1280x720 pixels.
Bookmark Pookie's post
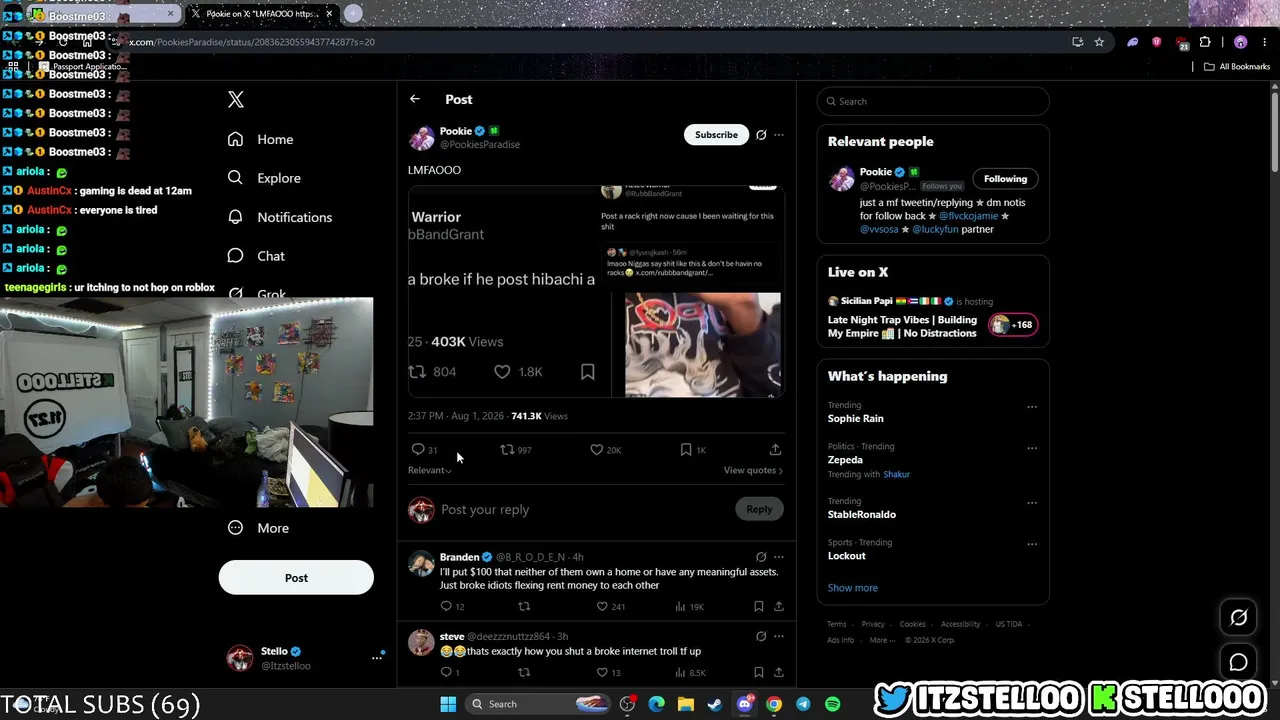pos(686,450)
